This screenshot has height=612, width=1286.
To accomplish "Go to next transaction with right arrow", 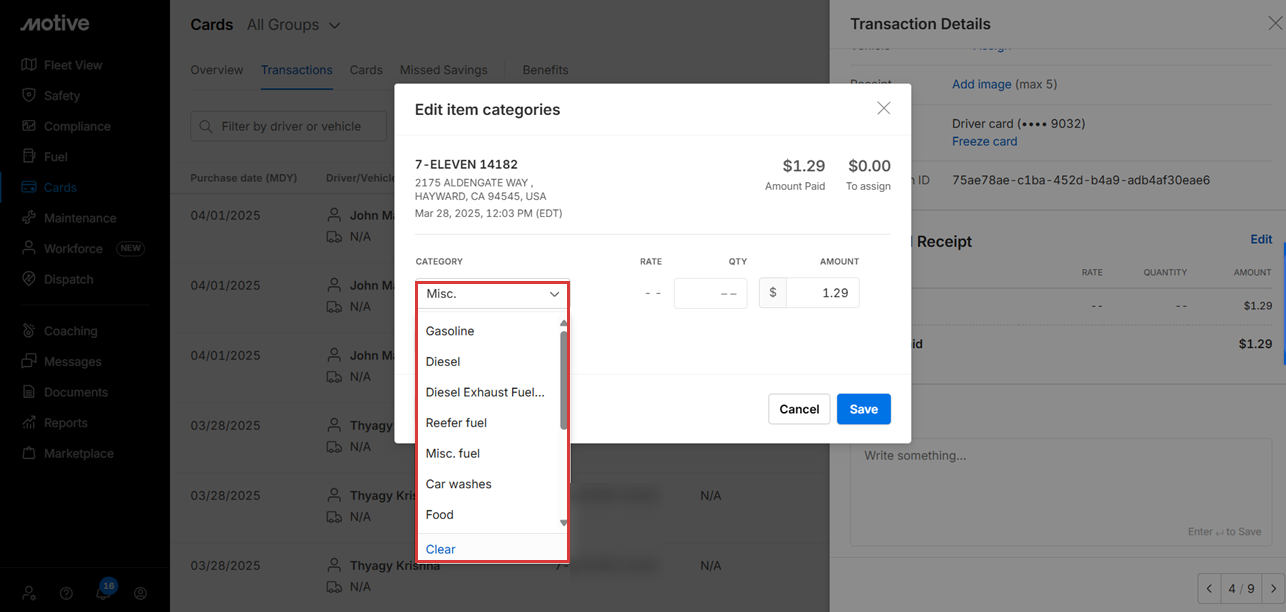I will click(1273, 588).
